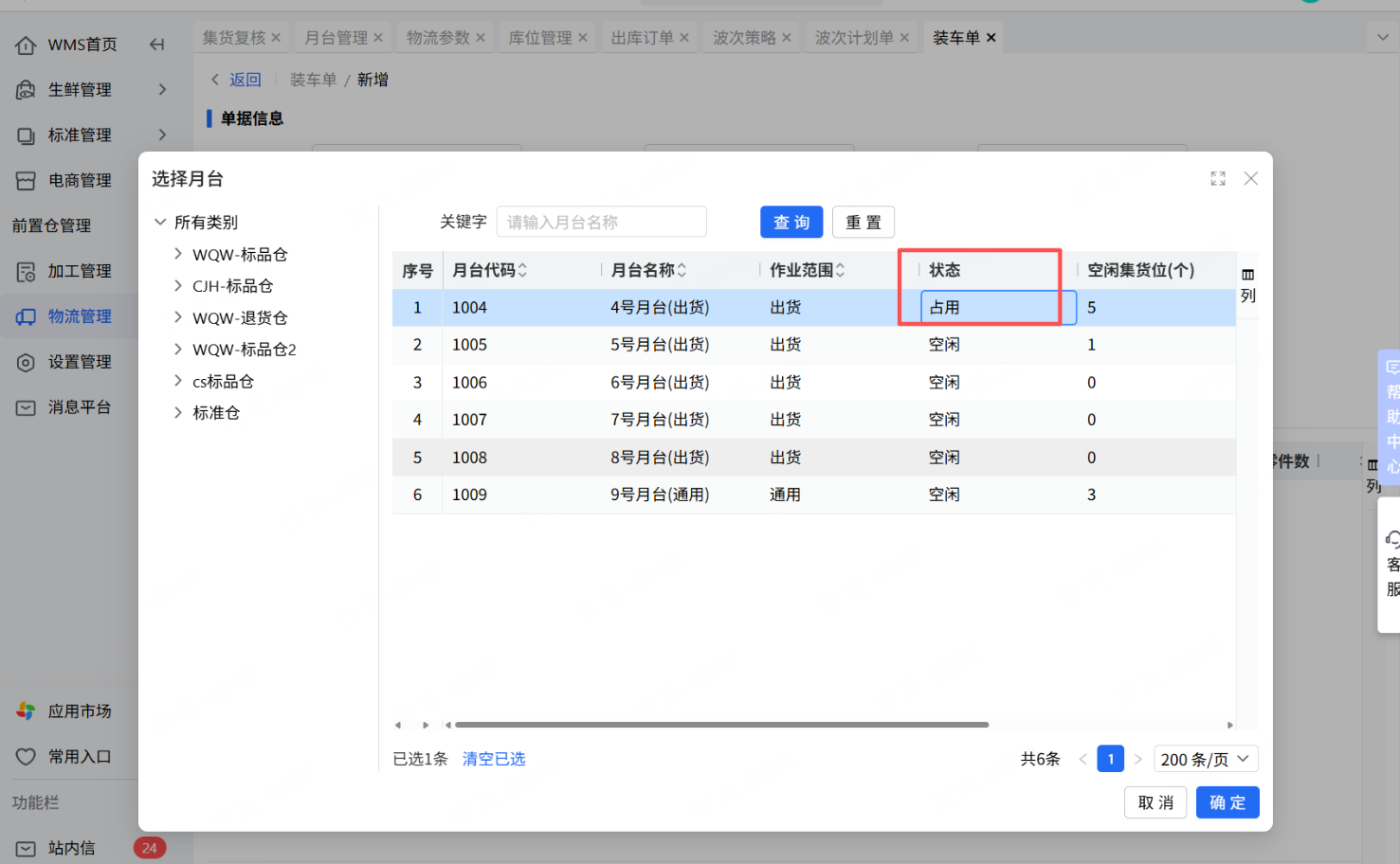
Task: Collapse the 所有类别 tree node
Action: point(160,223)
